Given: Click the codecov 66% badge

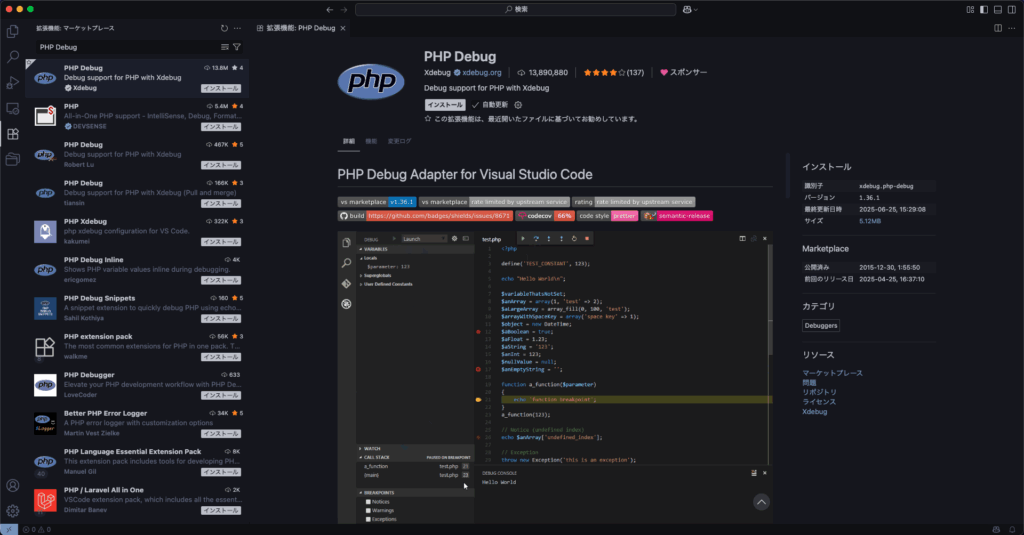Looking at the screenshot, I should pyautogui.click(x=544, y=216).
